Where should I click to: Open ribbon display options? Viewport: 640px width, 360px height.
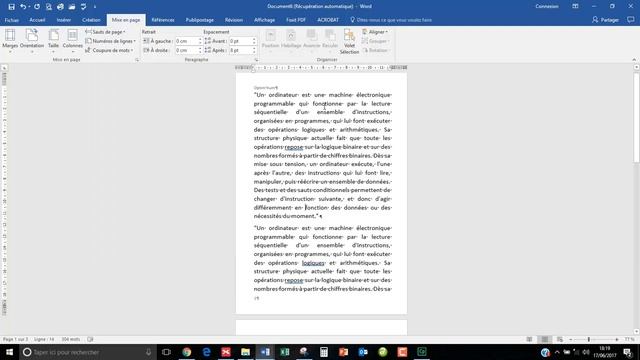(x=575, y=7)
